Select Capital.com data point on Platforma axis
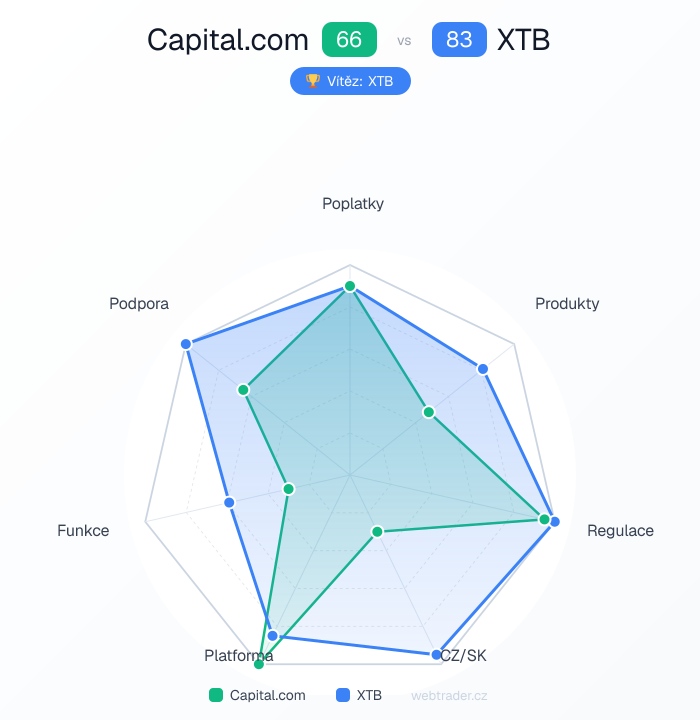The image size is (700, 720). 259,663
